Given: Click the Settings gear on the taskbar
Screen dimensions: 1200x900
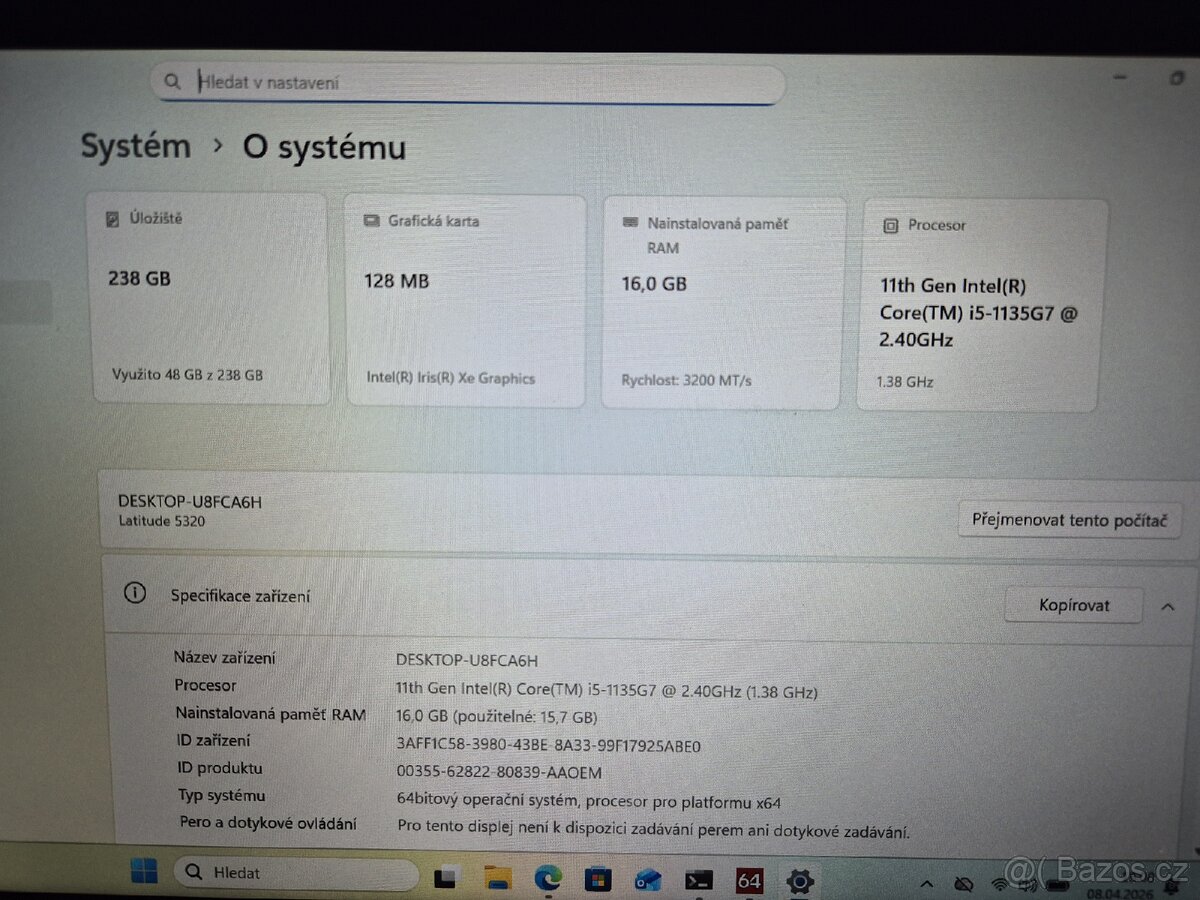Looking at the screenshot, I should [x=799, y=880].
